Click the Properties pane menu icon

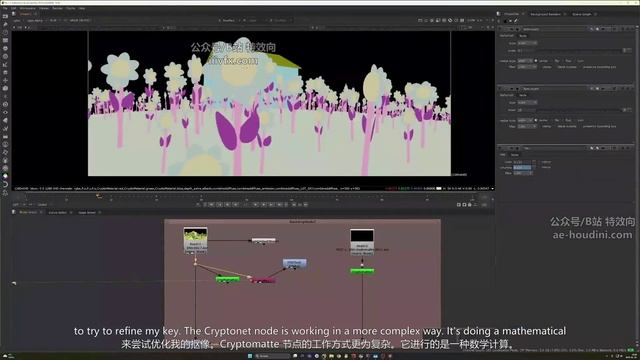pos(499,14)
